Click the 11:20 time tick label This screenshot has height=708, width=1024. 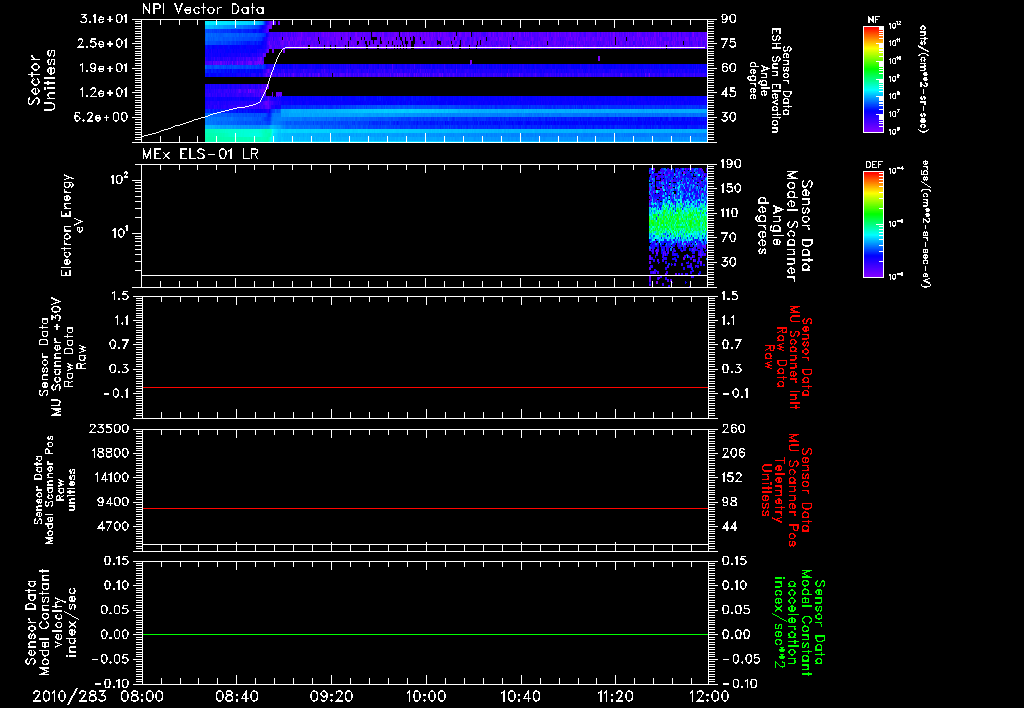tap(615, 696)
